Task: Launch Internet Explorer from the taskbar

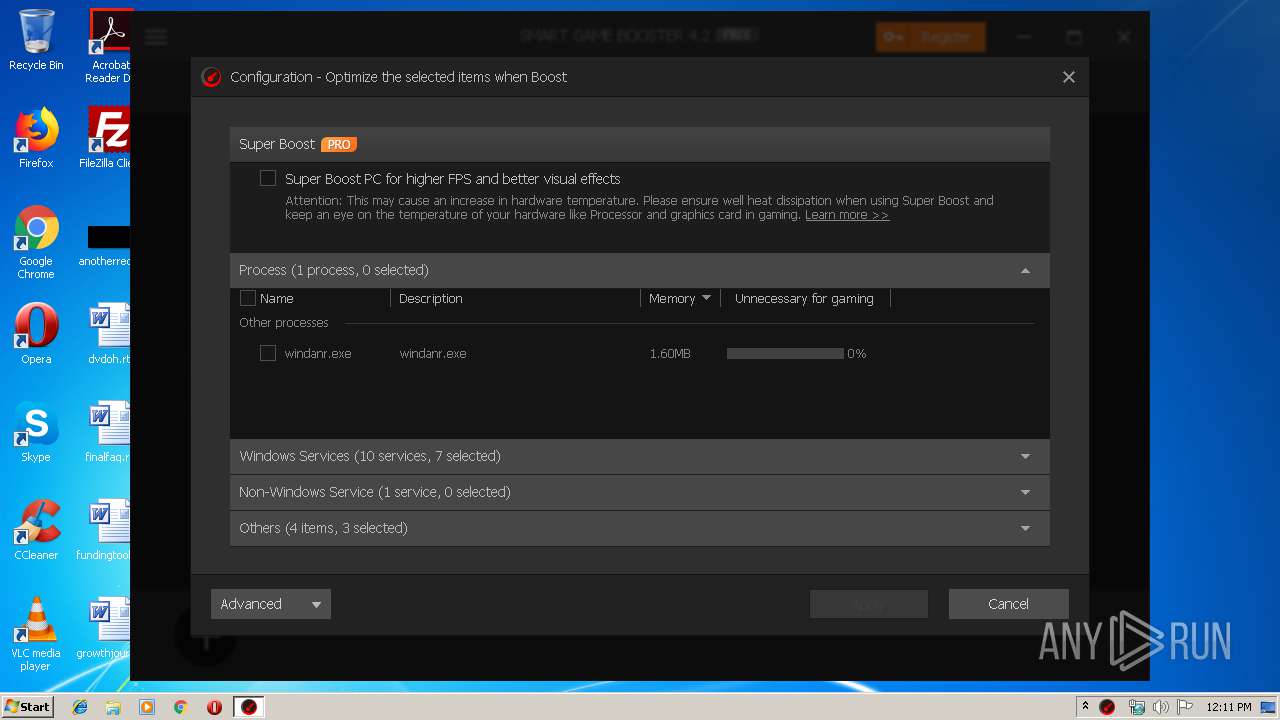Action: [80, 707]
